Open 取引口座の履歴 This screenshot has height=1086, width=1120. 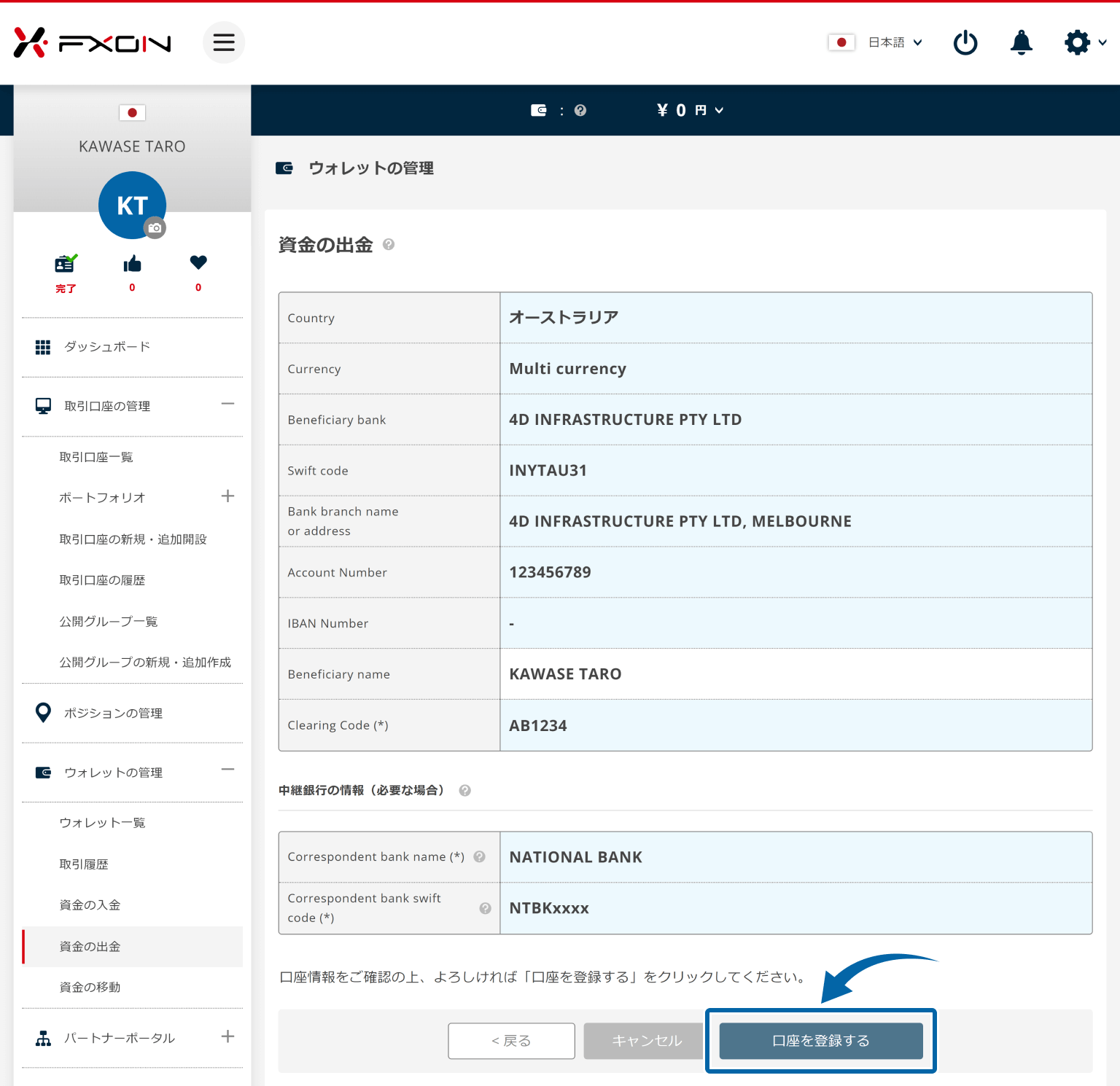102,580
